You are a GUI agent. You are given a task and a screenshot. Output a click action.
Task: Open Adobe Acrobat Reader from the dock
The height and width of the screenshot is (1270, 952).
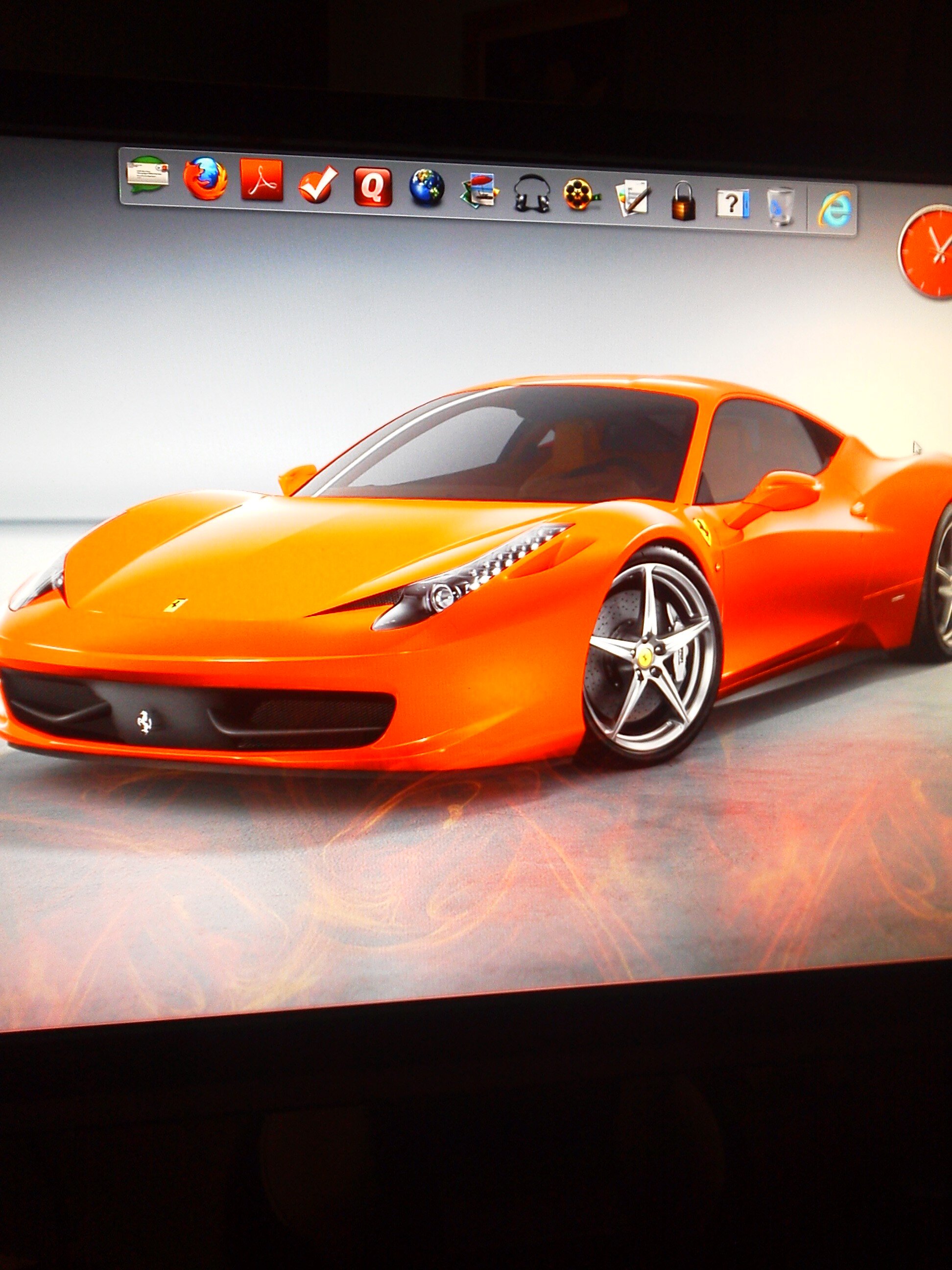pyautogui.click(x=262, y=180)
